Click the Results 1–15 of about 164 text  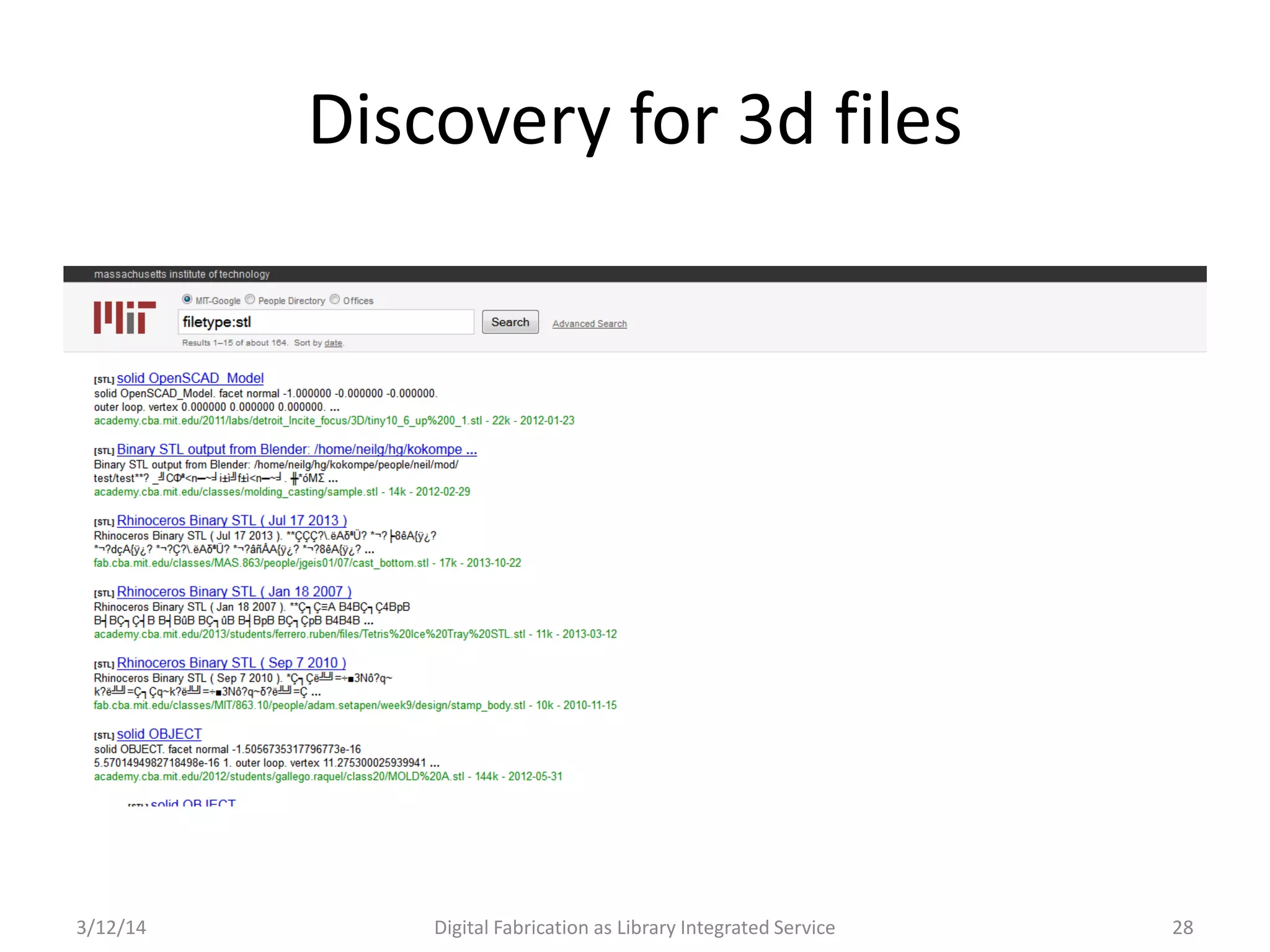(x=234, y=343)
